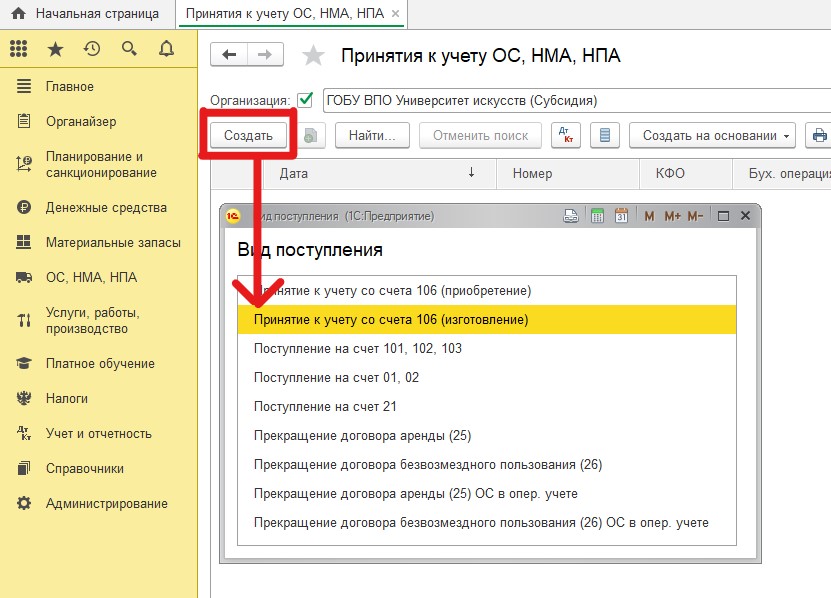Select Прекращение договора аренды (25) ОС в опер. учете

pyautogui.click(x=487, y=494)
